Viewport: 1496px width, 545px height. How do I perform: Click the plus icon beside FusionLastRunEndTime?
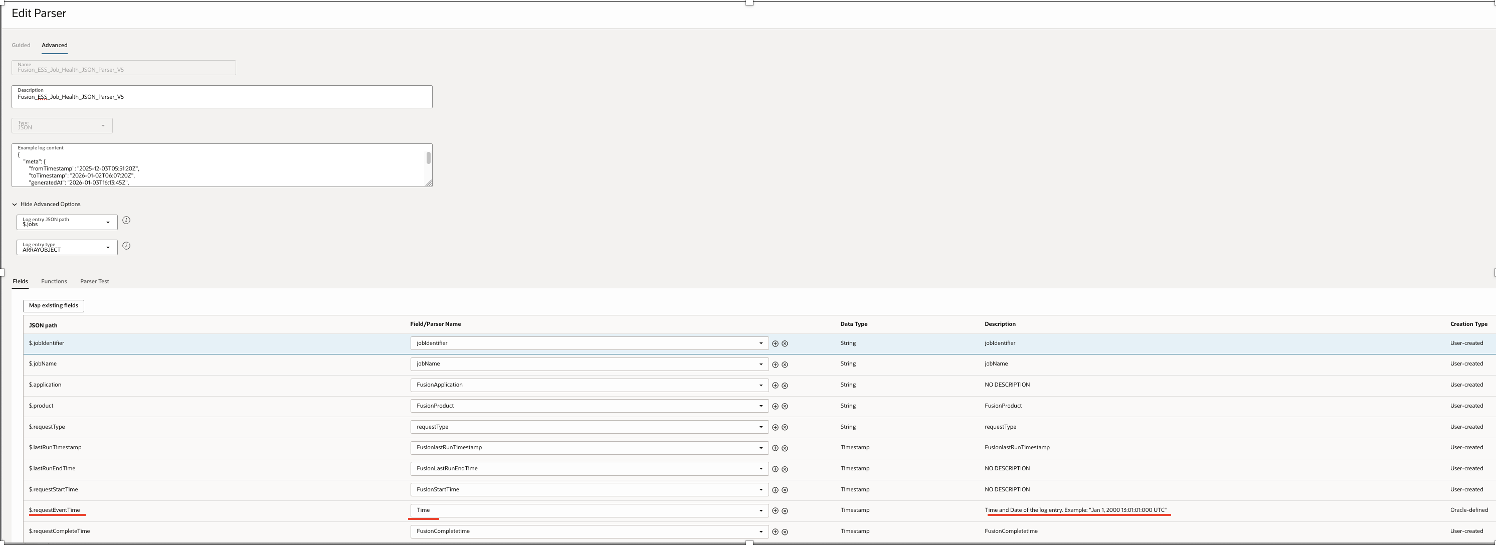775,468
